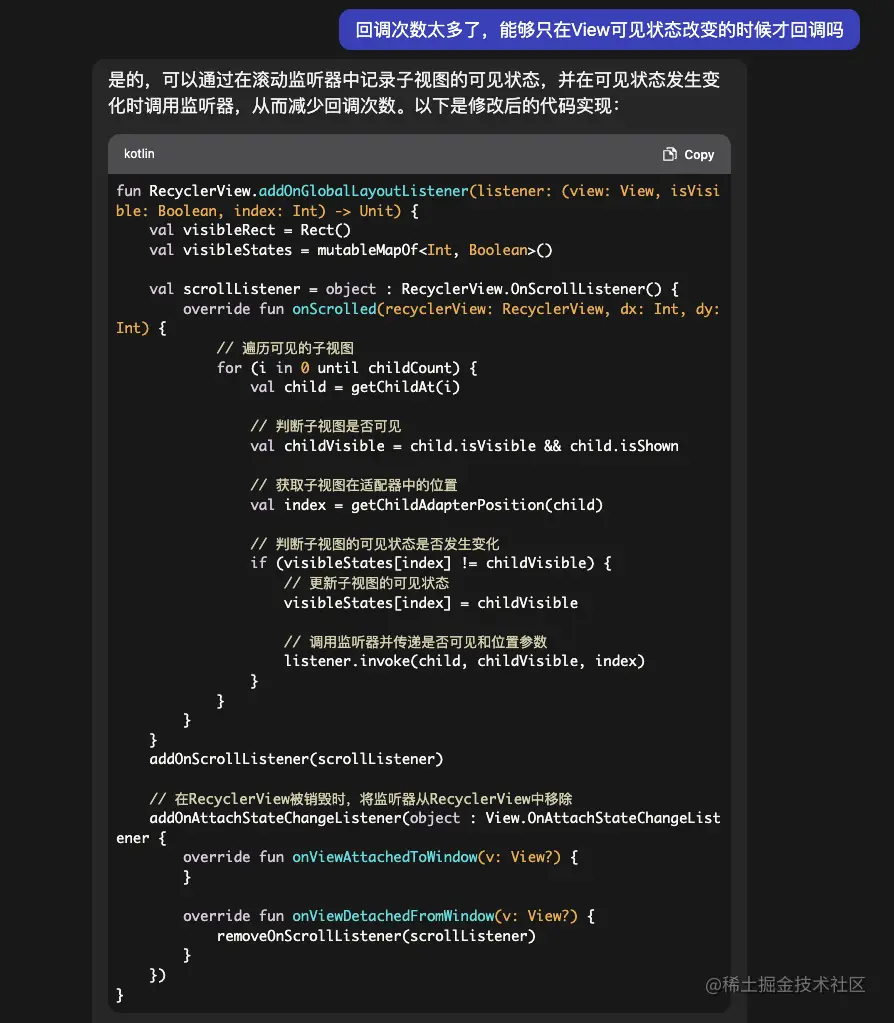Image resolution: width=894 pixels, height=1023 pixels.
Task: Click the user's question message bubble
Action: pos(598,30)
